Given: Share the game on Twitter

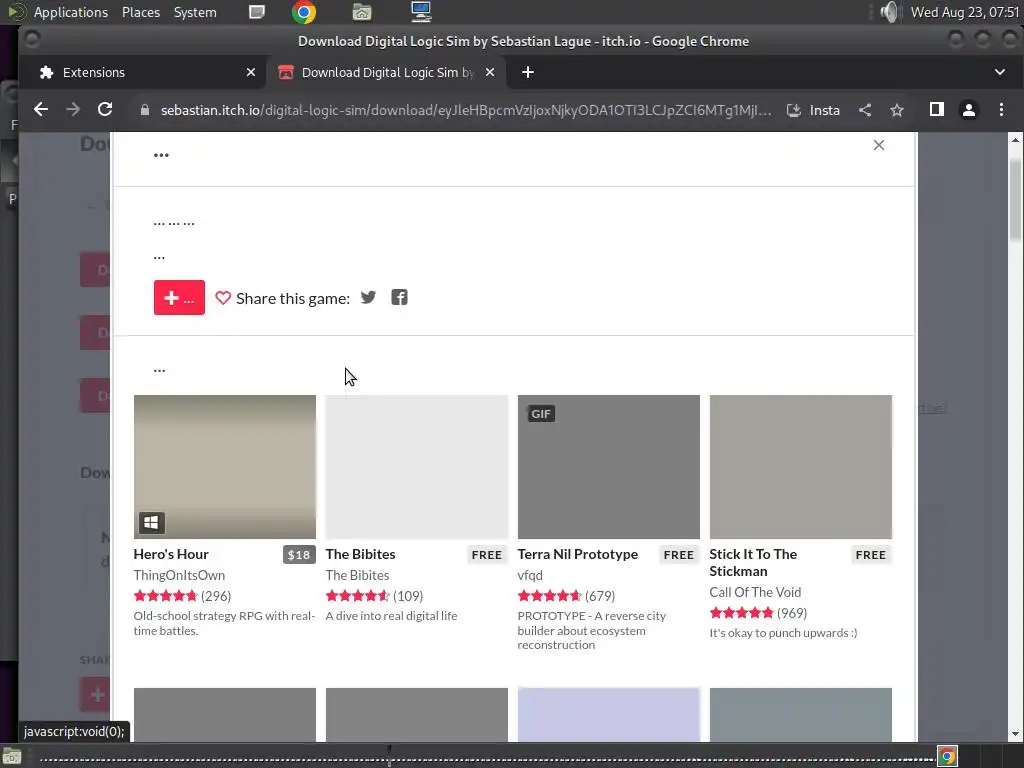Looking at the screenshot, I should [x=368, y=297].
